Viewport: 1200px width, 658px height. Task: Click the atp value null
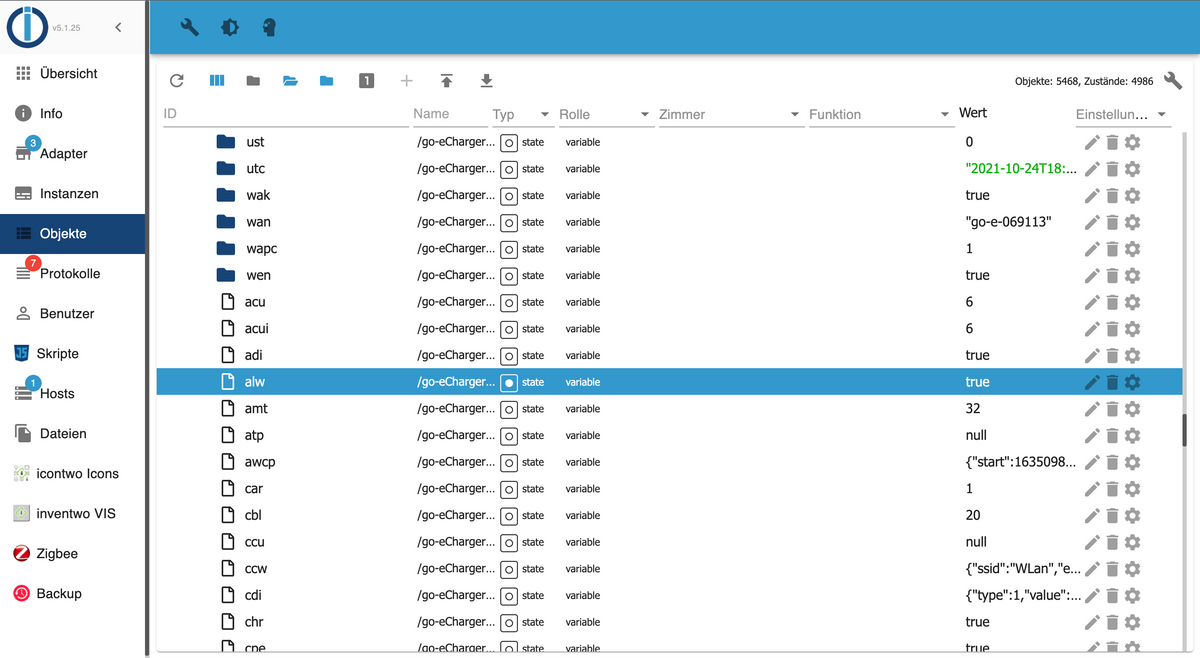click(x=976, y=435)
